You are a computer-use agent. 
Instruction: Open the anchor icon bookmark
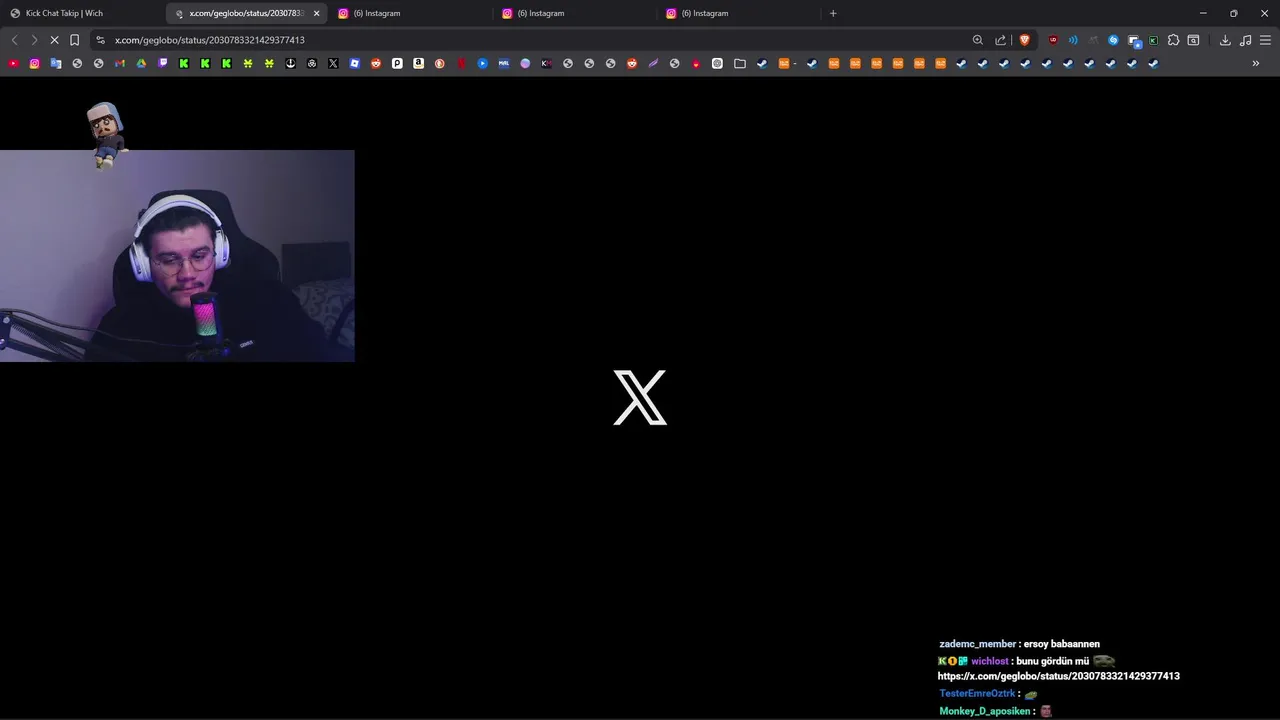[290, 63]
